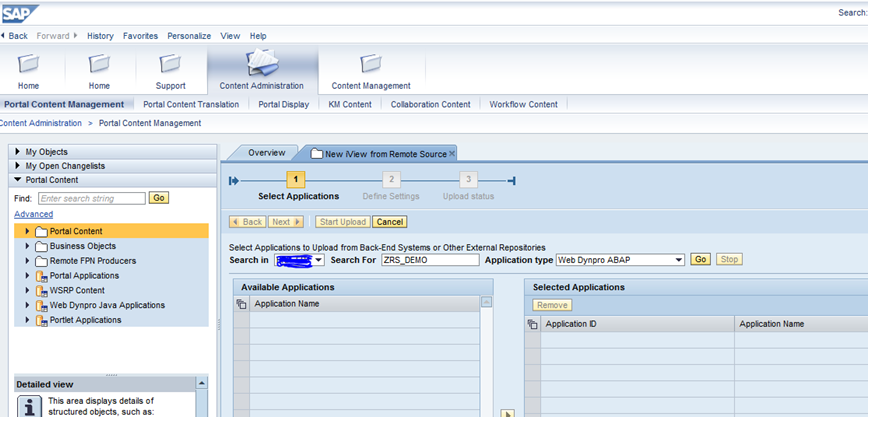
Task: Open Content Administration icon
Action: [262, 62]
